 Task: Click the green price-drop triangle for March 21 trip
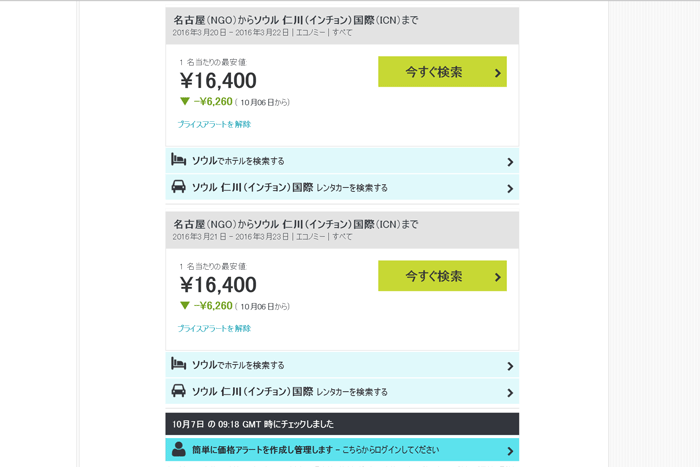[185, 306]
